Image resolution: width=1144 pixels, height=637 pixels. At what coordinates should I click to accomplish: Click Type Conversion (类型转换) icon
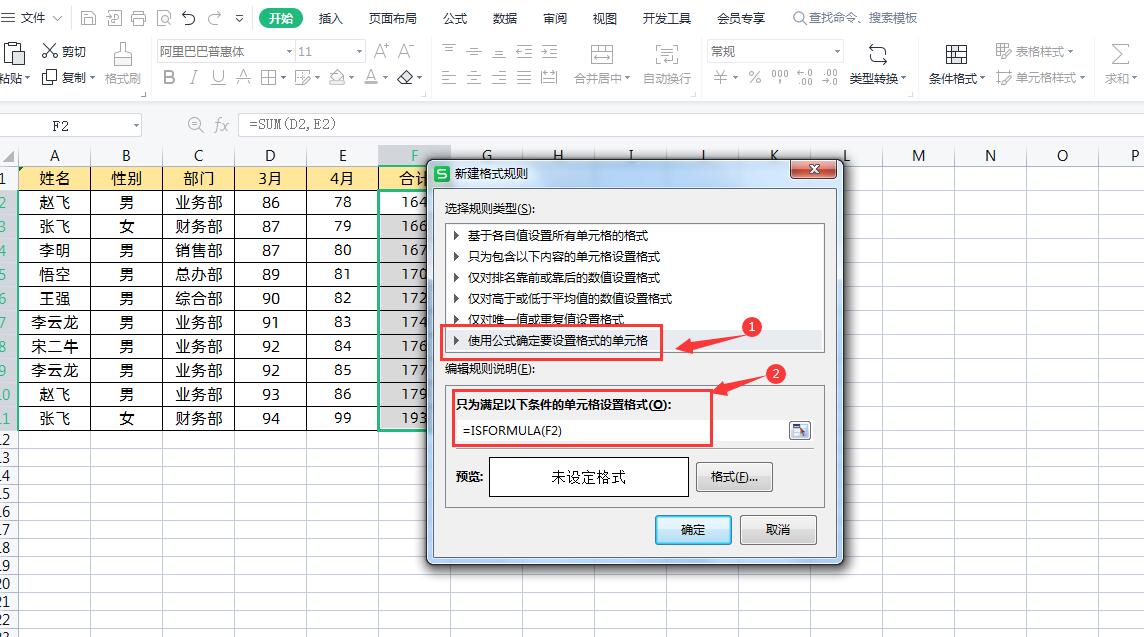pyautogui.click(x=878, y=54)
